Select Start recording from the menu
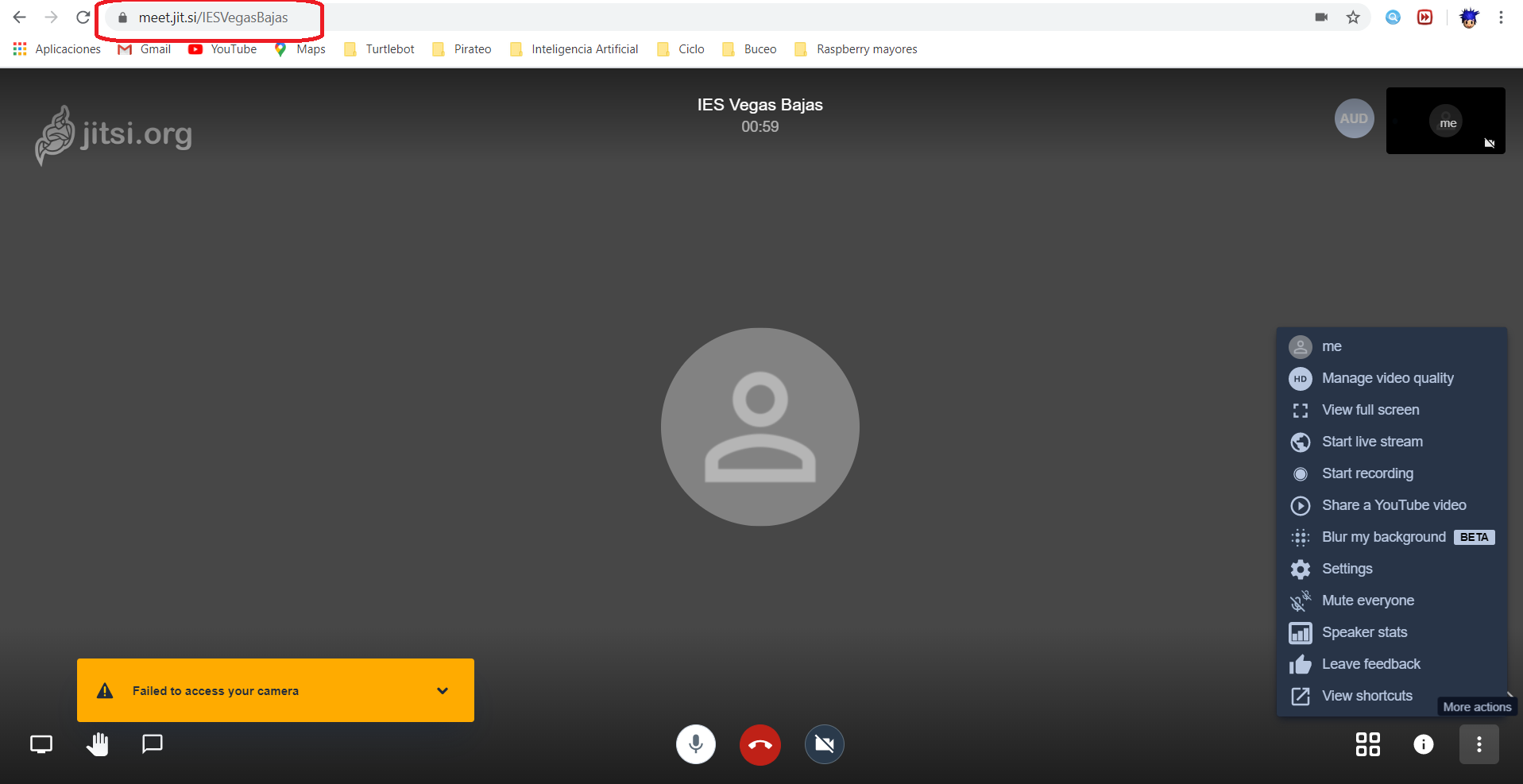Viewport: 1523px width, 784px height. click(1367, 473)
